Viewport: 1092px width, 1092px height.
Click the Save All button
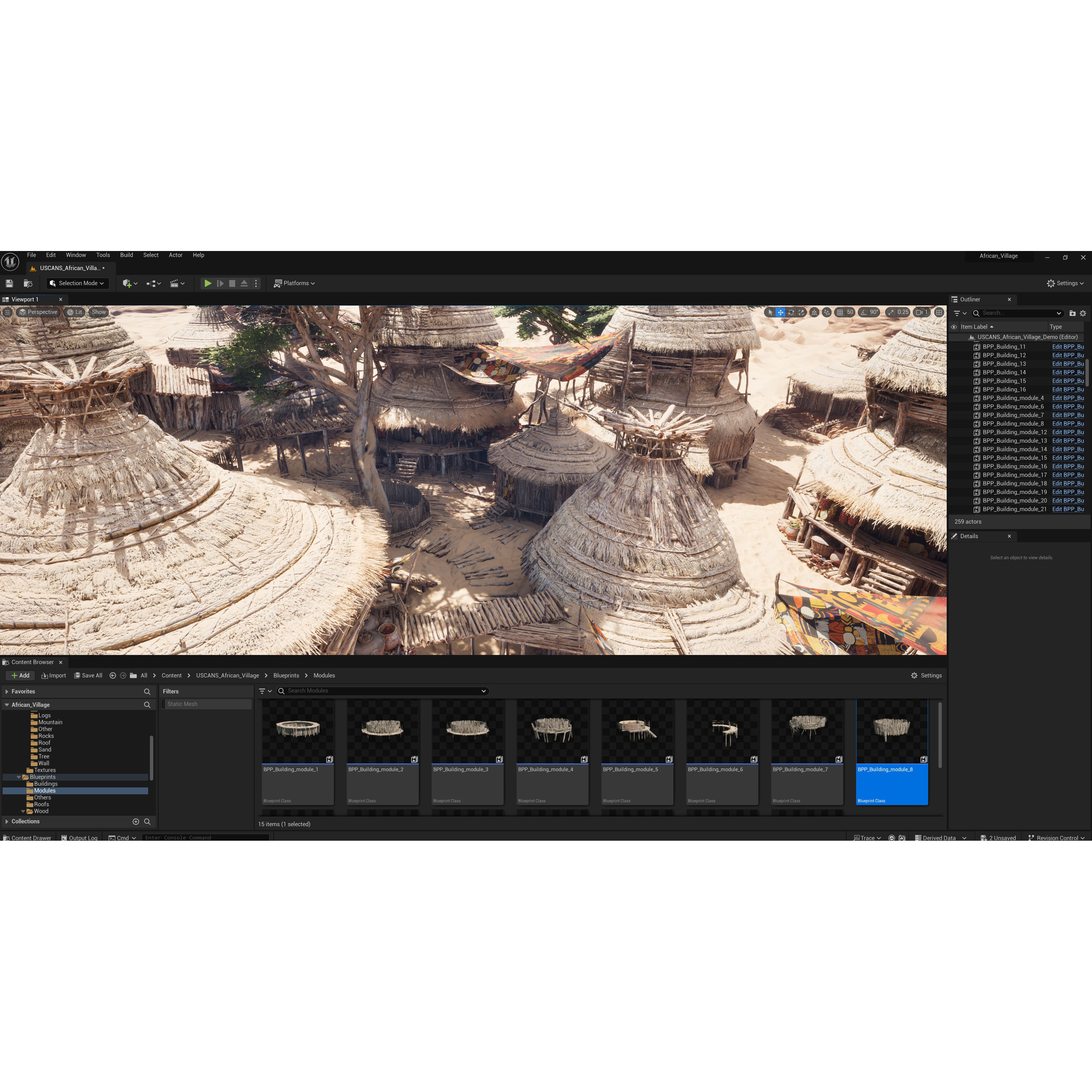[x=88, y=675]
